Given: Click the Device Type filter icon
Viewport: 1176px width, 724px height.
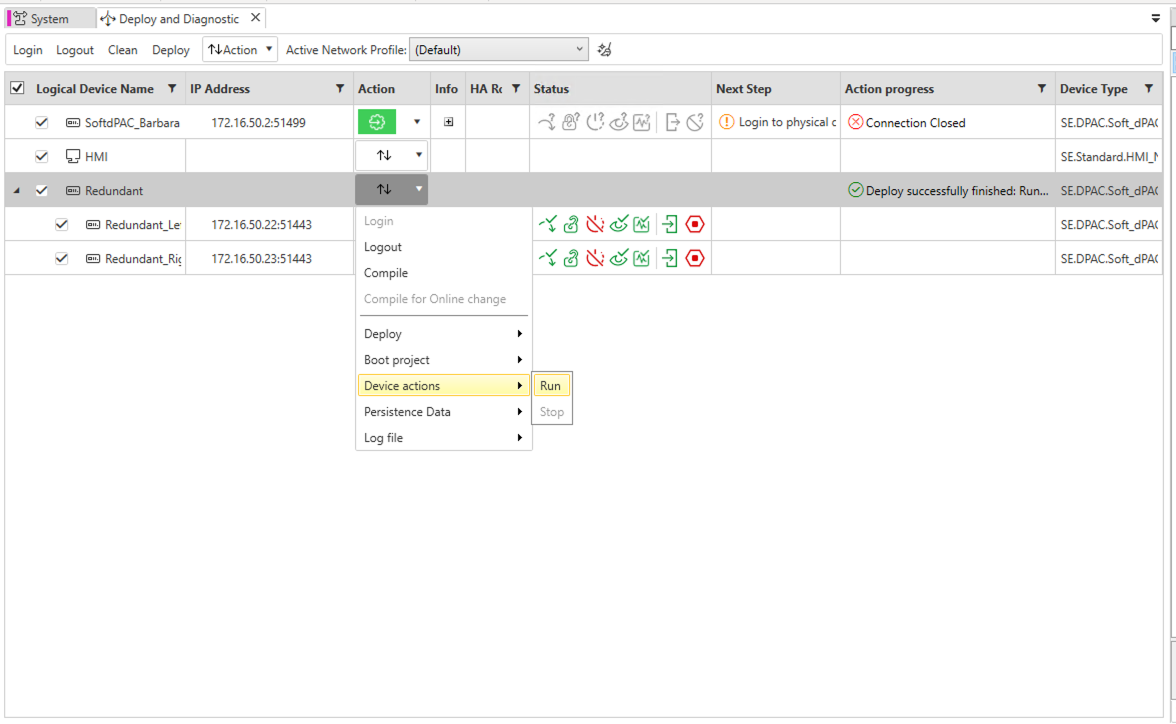Looking at the screenshot, I should click(1149, 89).
